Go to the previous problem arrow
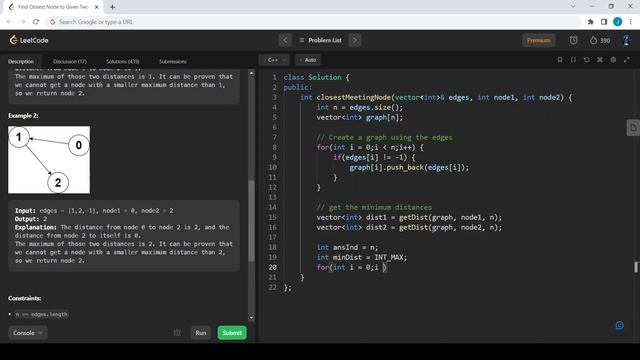 pyautogui.click(x=285, y=40)
